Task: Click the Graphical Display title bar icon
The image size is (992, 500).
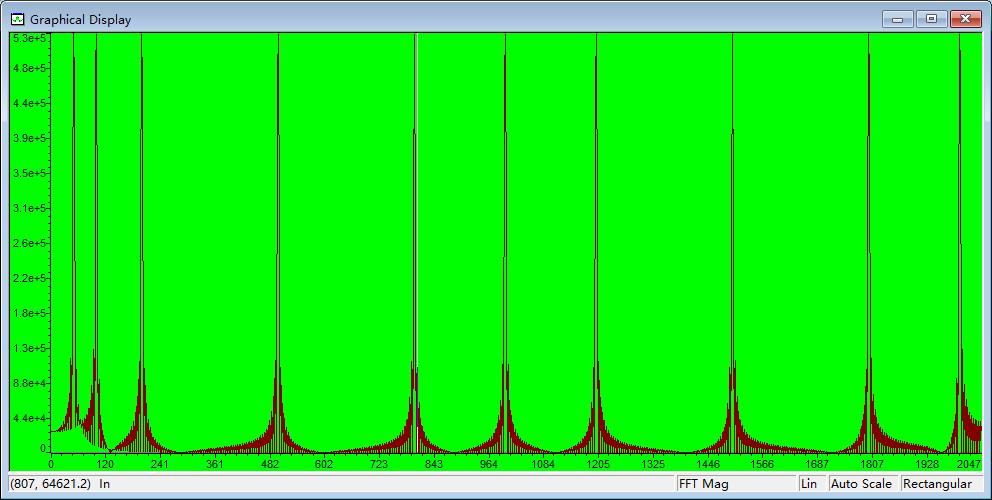Action: coord(17,19)
